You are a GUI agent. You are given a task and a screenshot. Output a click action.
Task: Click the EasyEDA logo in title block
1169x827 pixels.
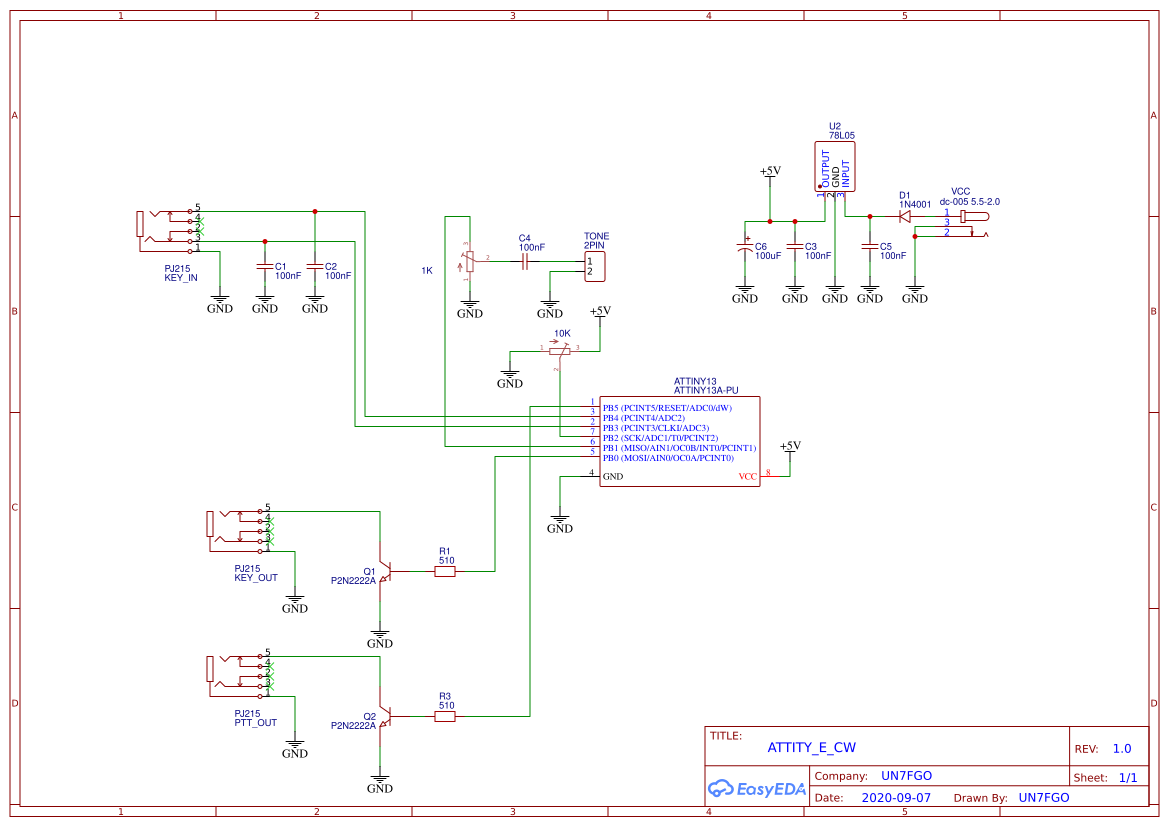[756, 789]
